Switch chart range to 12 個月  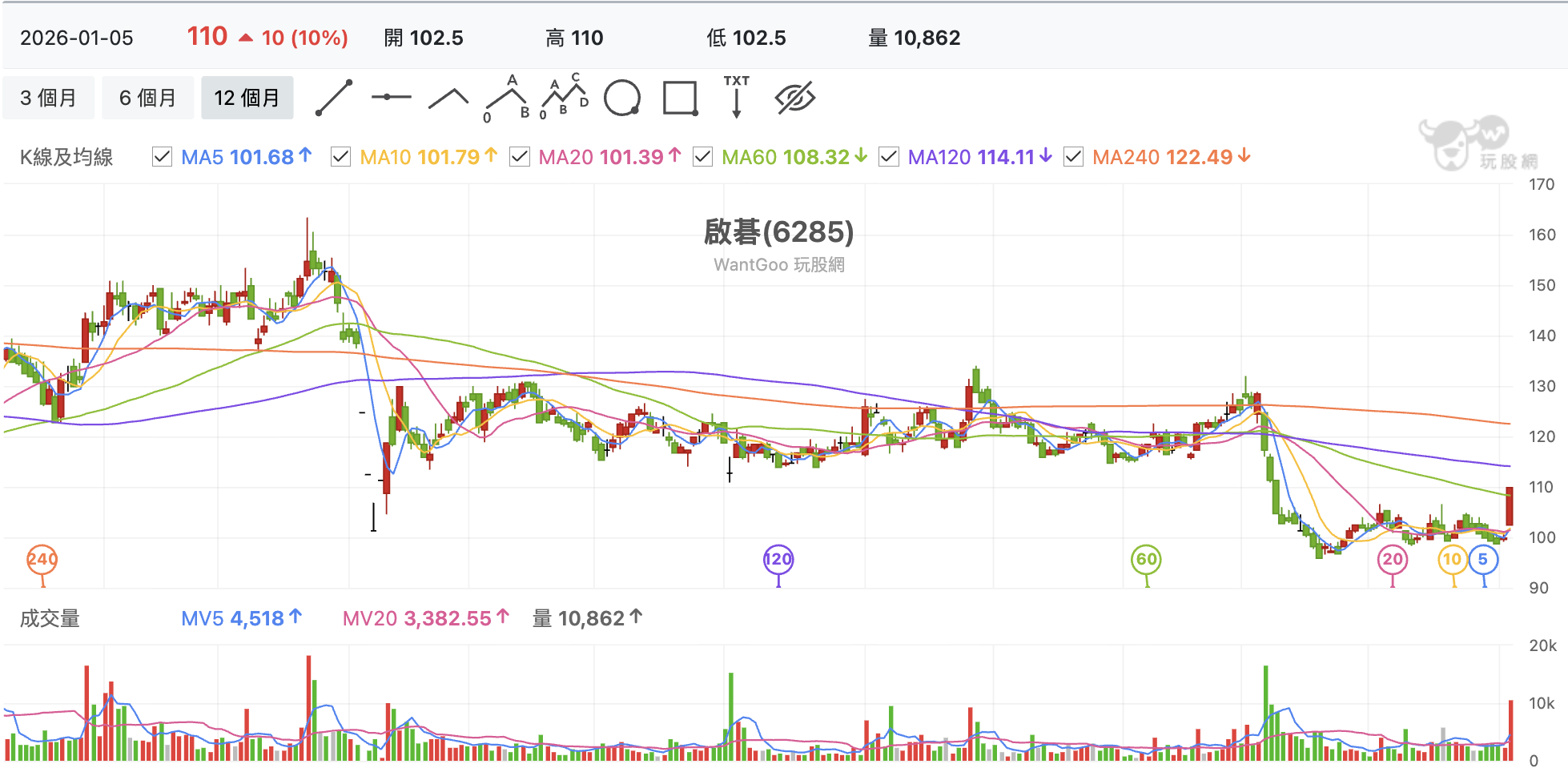pyautogui.click(x=247, y=98)
